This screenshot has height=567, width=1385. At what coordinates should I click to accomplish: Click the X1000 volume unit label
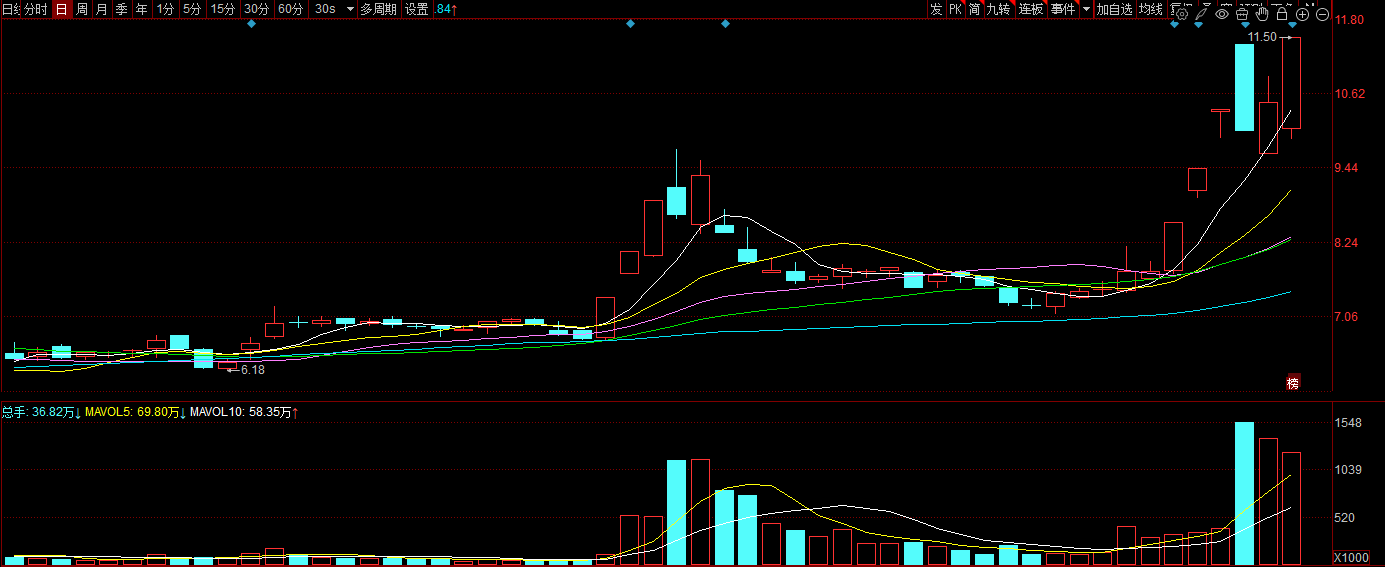click(1351, 557)
